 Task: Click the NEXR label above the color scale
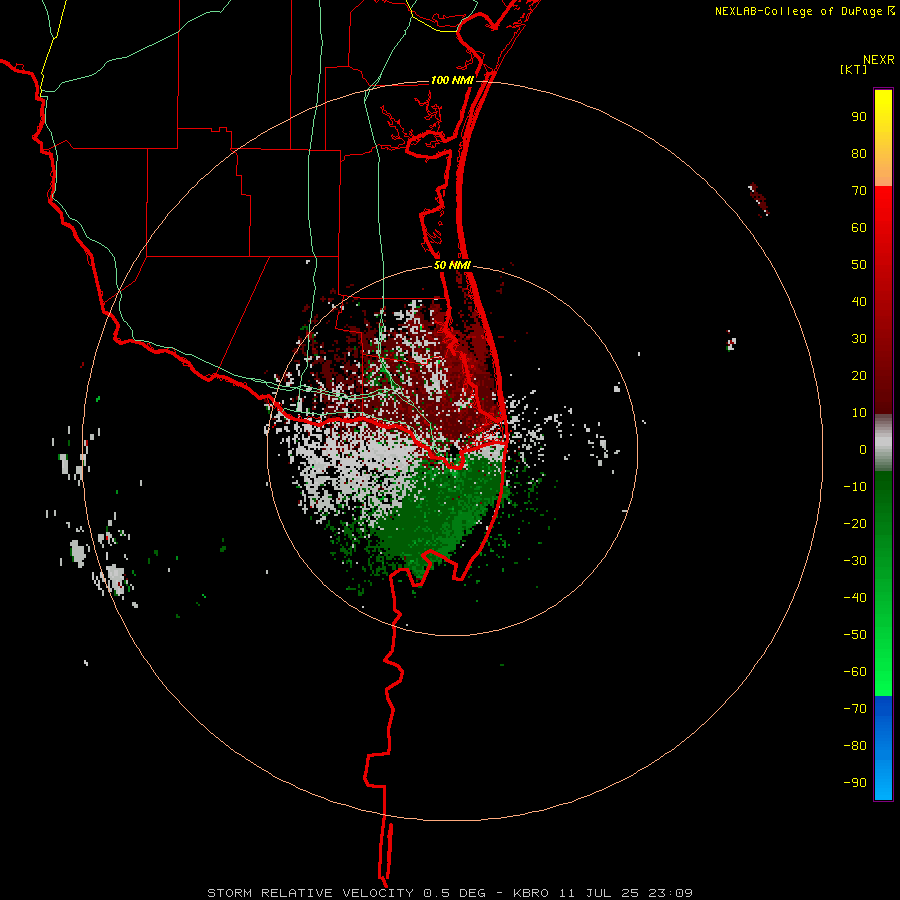pyautogui.click(x=879, y=60)
